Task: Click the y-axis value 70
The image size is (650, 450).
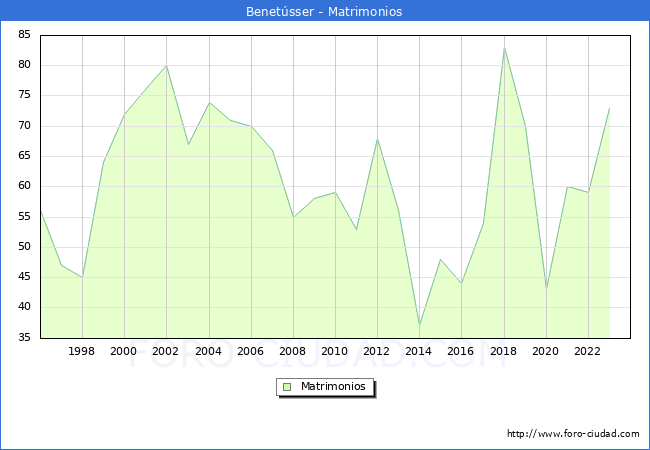Action: pyautogui.click(x=24, y=126)
